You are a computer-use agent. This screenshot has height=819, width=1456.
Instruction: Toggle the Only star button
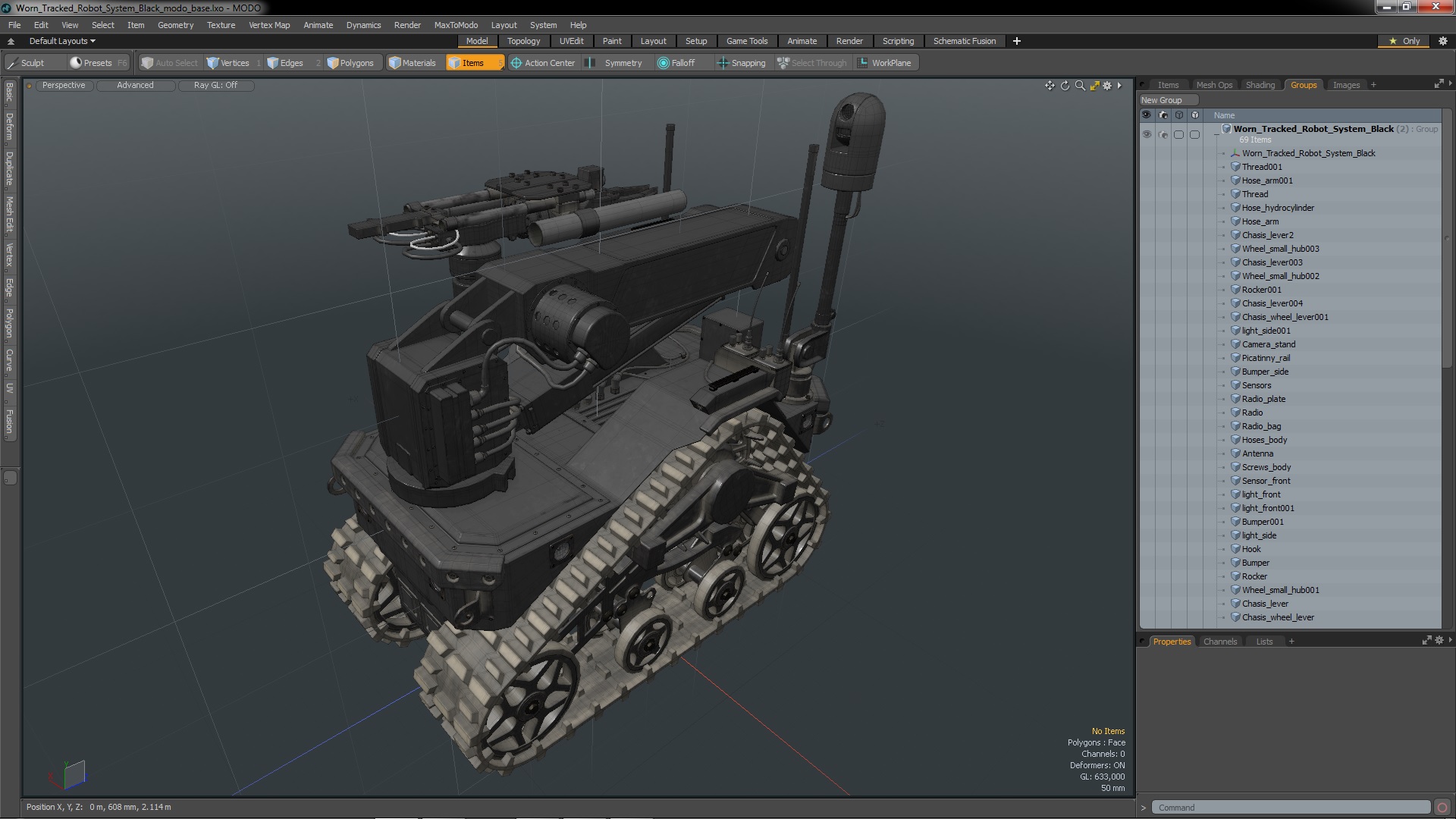(1404, 41)
